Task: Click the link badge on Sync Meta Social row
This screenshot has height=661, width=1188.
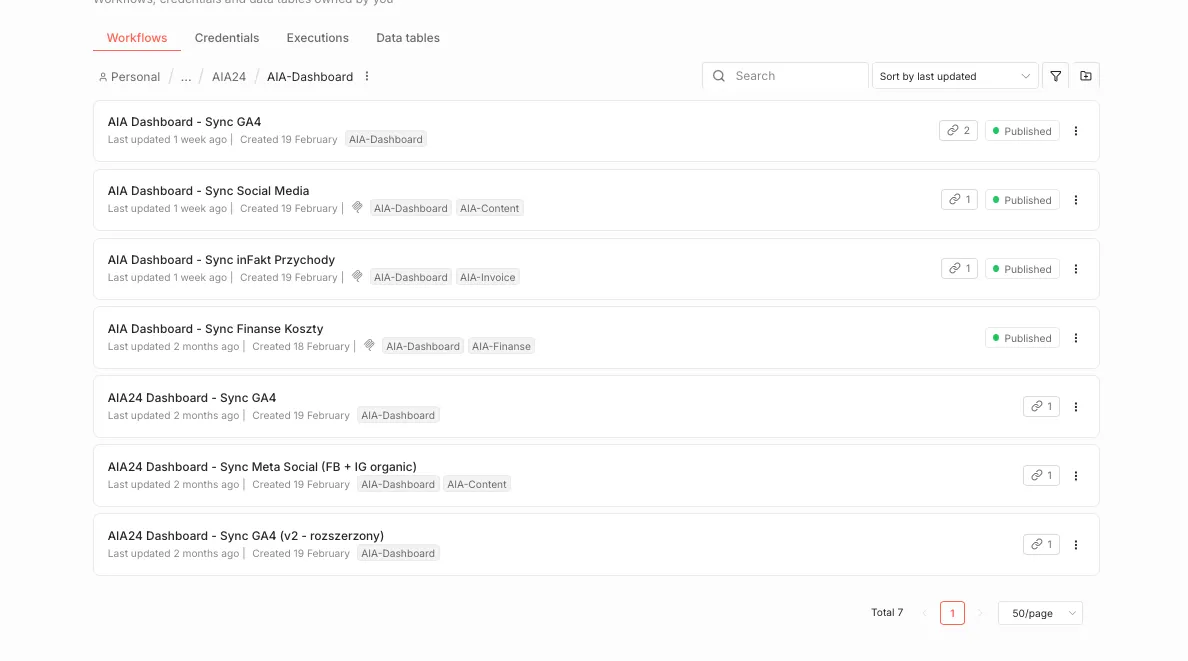Action: [x=1041, y=475]
